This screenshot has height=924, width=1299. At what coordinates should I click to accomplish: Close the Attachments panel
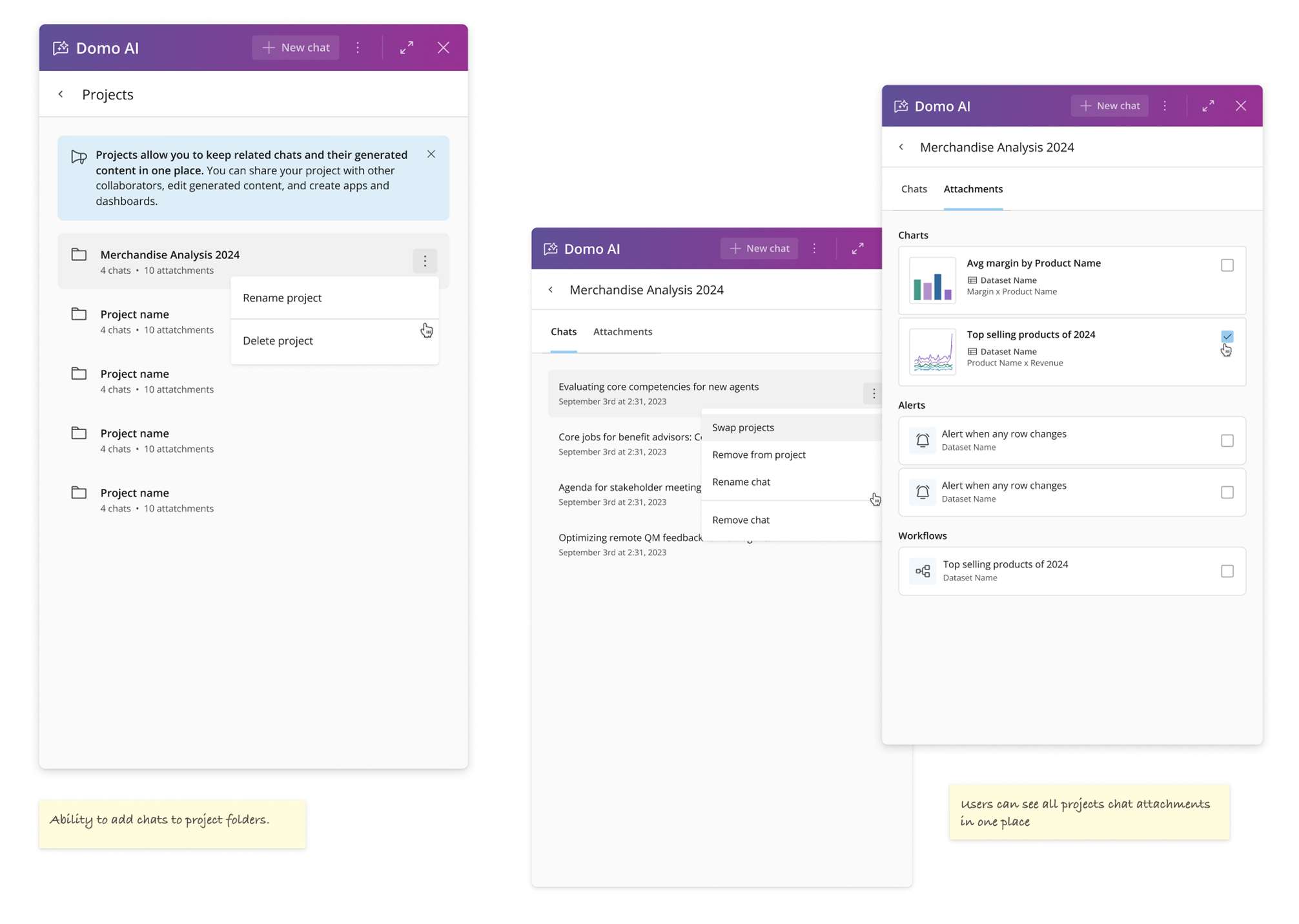[1241, 106]
